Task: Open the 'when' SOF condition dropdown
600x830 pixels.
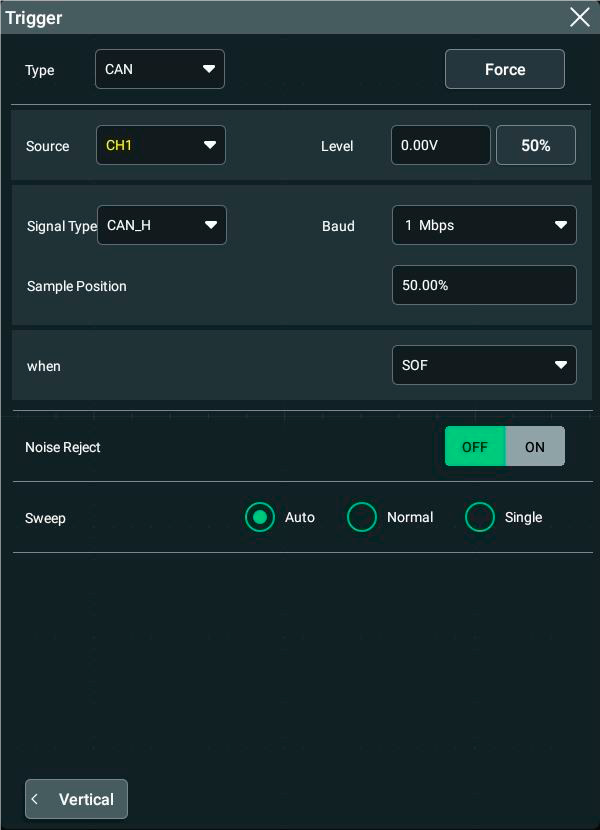Action: click(x=484, y=365)
